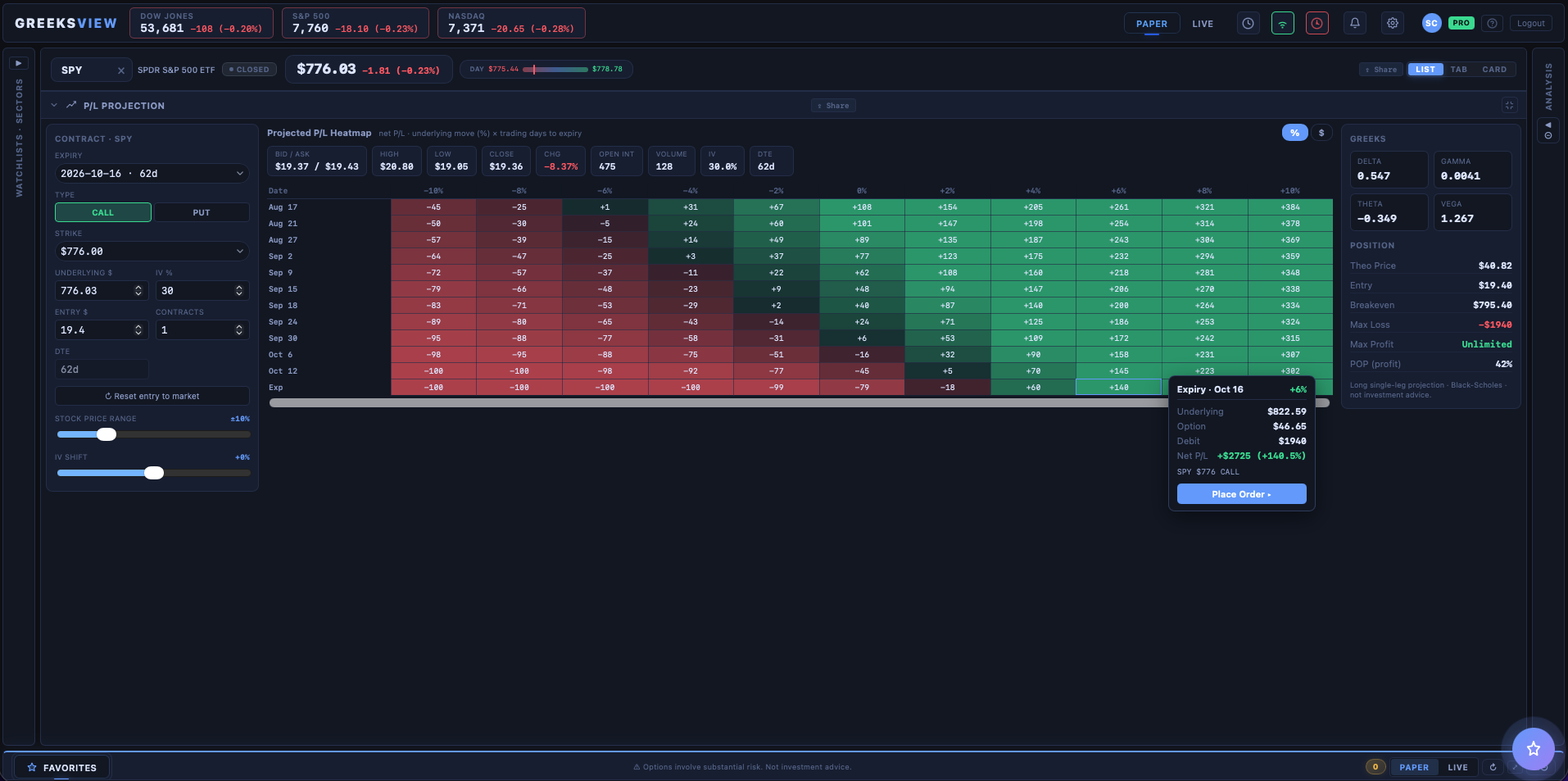This screenshot has height=781, width=1568.
Task: Open the notifications bell
Action: (x=1355, y=24)
